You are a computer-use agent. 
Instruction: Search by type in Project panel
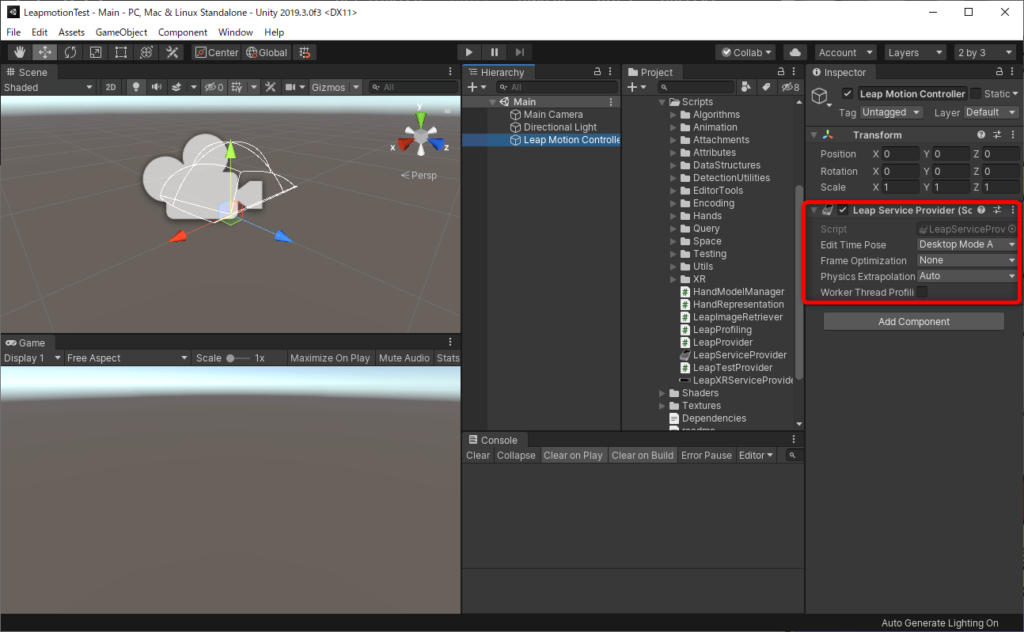745,87
